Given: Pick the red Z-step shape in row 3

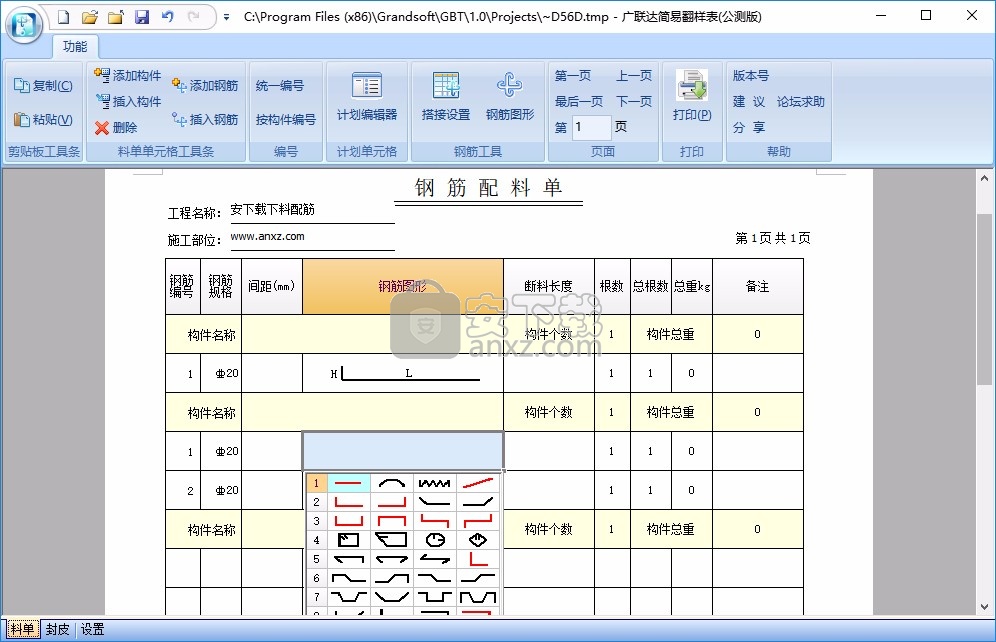Looking at the screenshot, I should pos(434,521).
